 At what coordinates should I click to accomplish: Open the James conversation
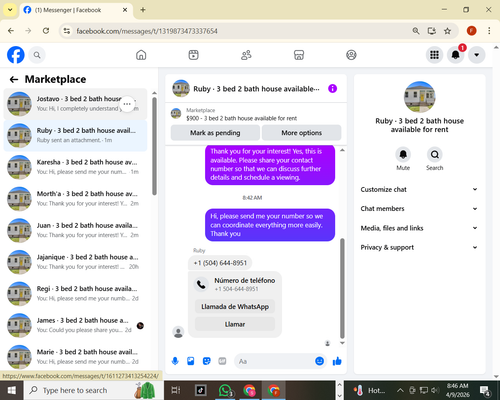[75, 325]
